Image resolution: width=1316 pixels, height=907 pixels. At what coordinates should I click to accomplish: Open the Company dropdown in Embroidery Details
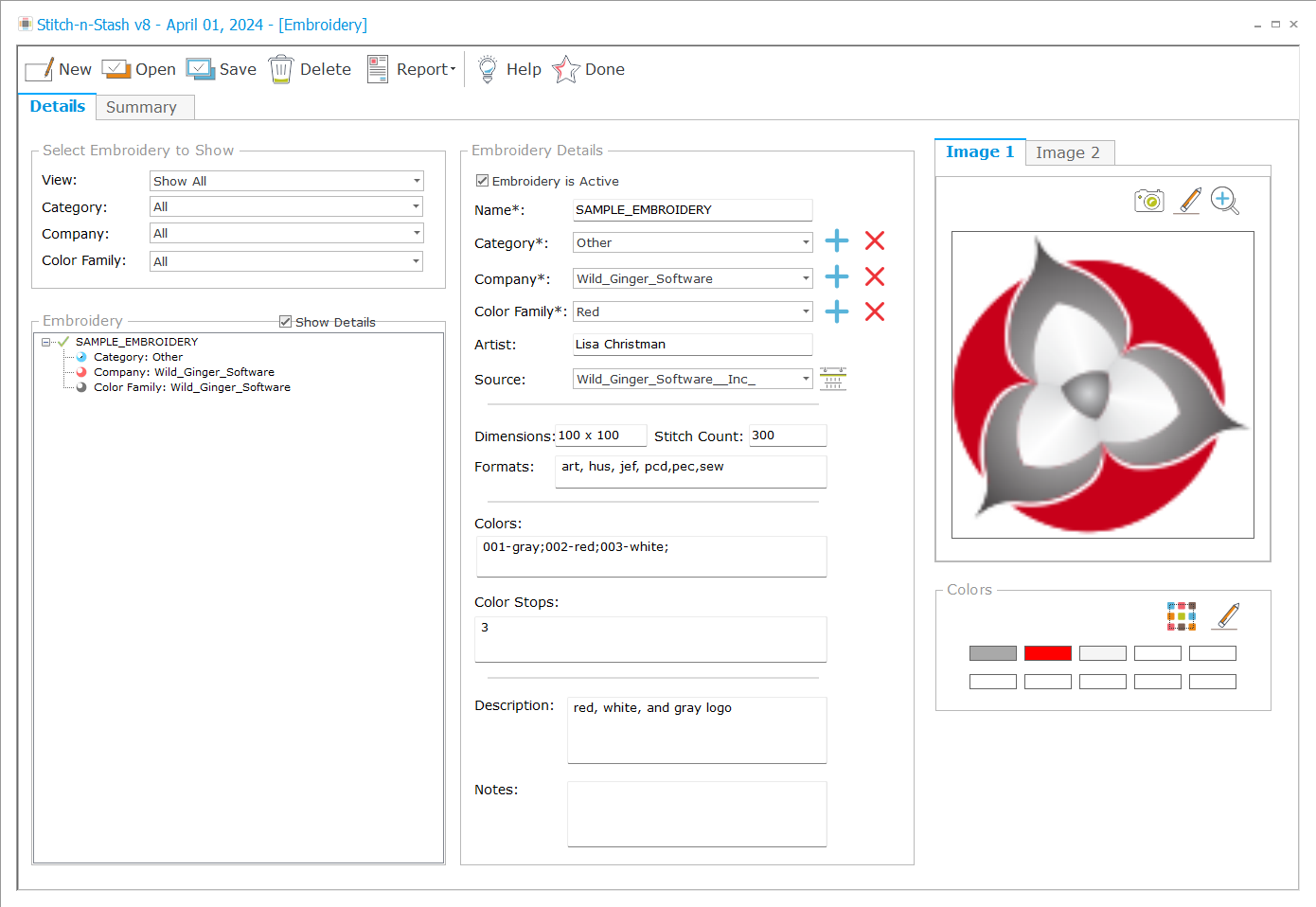coord(693,278)
